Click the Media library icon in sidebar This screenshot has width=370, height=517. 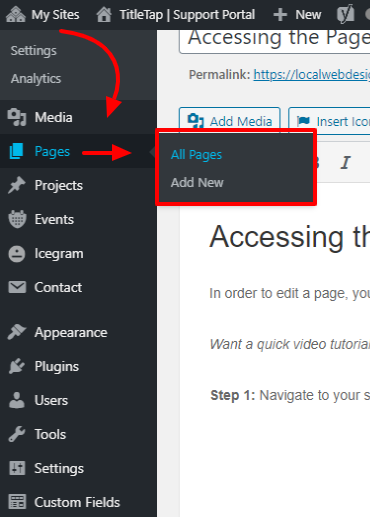[x=17, y=117]
